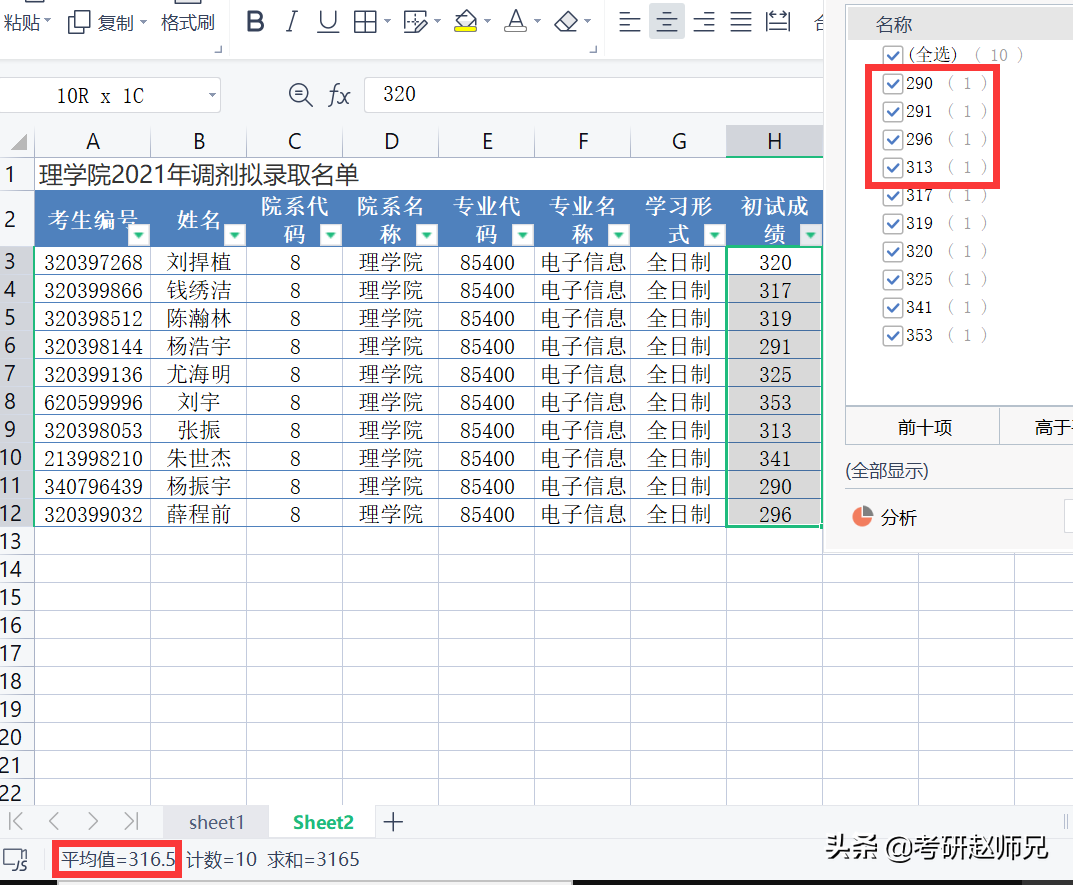Image resolution: width=1073 pixels, height=885 pixels.
Task: Click the 前十项 button
Action: click(x=924, y=428)
